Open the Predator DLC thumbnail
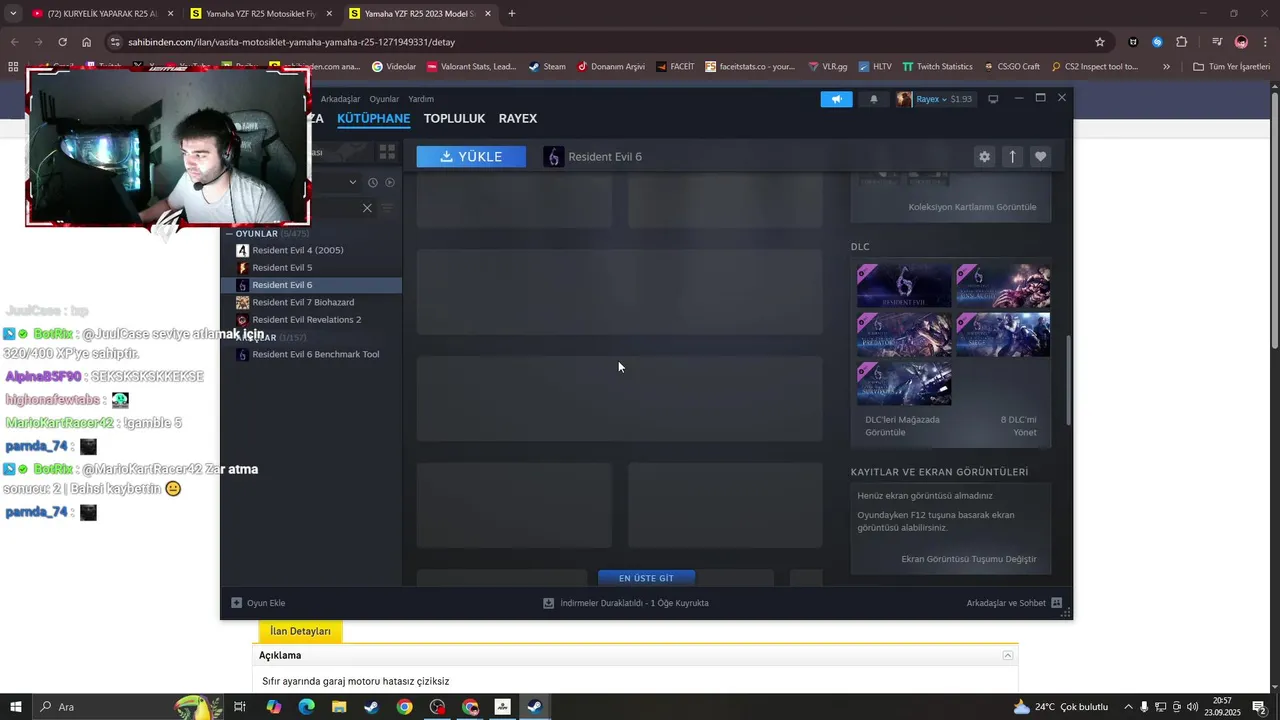This screenshot has width=1280, height=720. [904, 335]
